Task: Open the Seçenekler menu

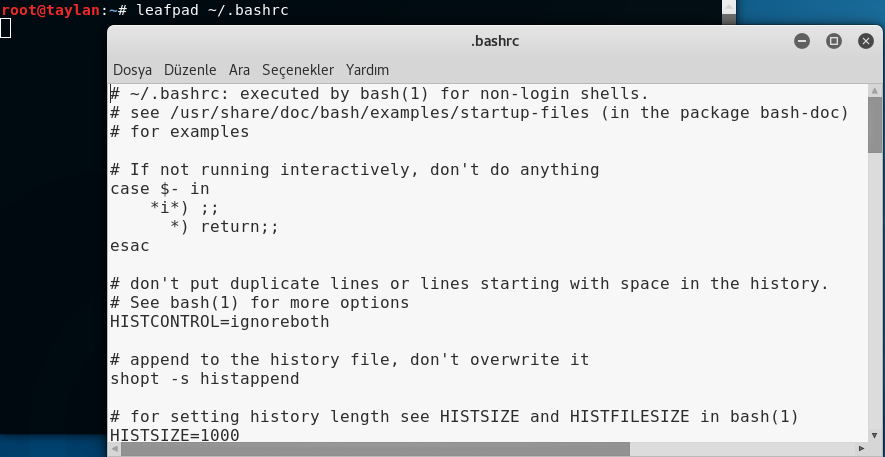Action: [298, 70]
